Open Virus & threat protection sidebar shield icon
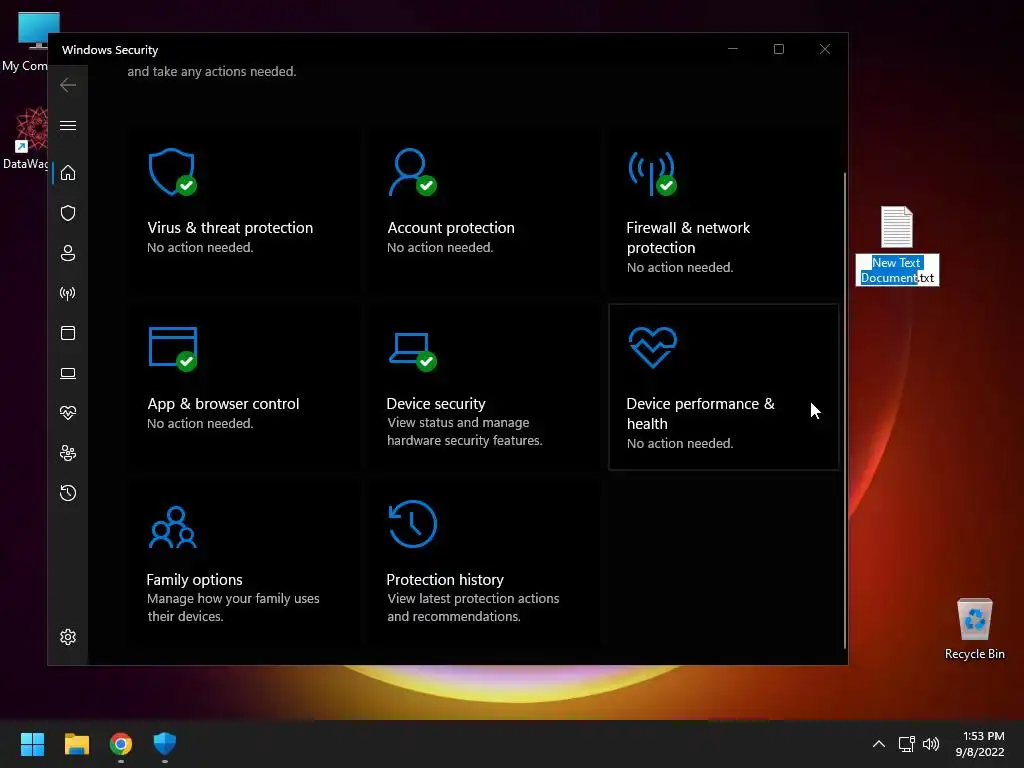The width and height of the screenshot is (1024, 768). pos(68,213)
